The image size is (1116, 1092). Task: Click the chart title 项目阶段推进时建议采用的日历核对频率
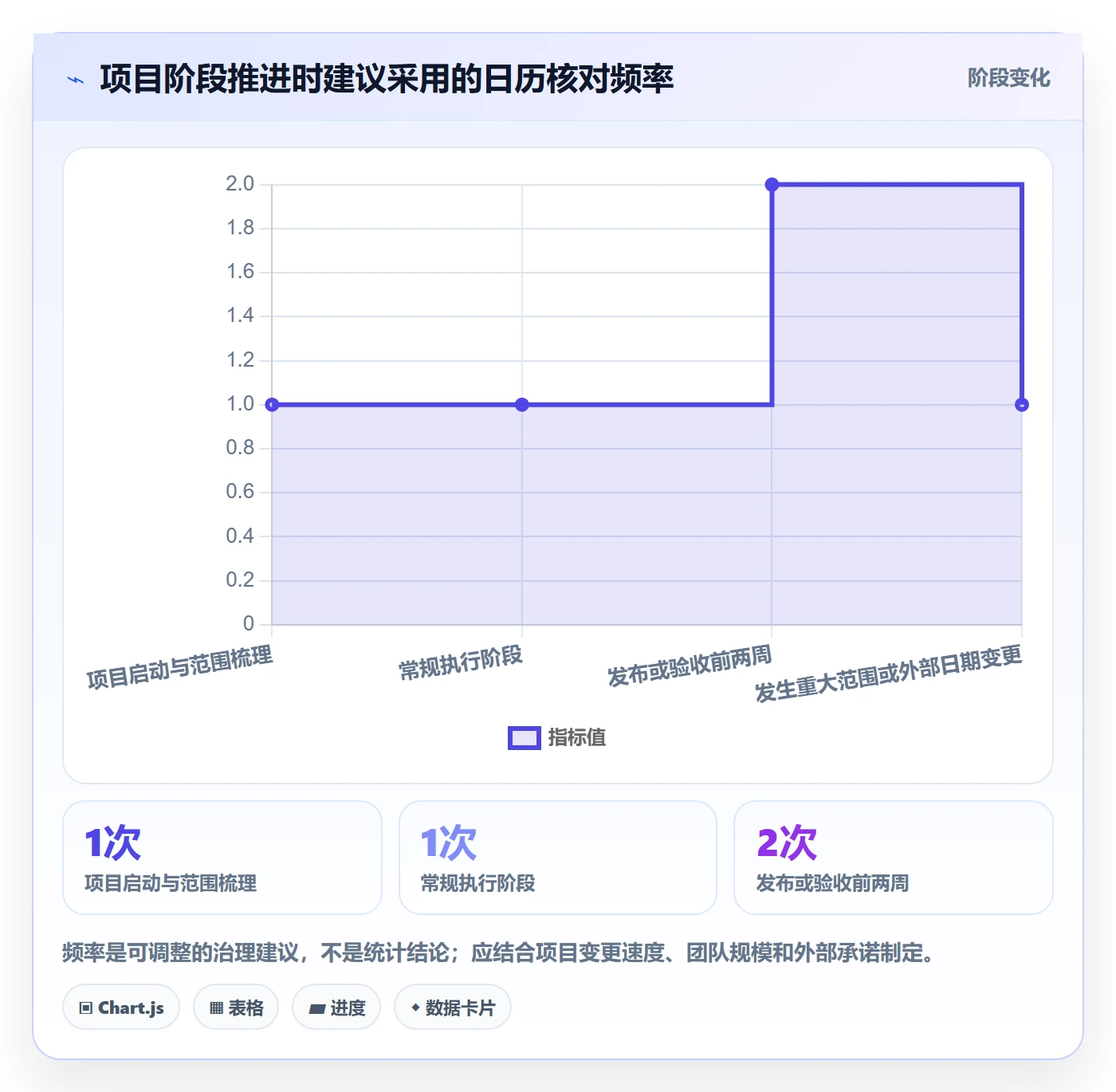[x=387, y=79]
